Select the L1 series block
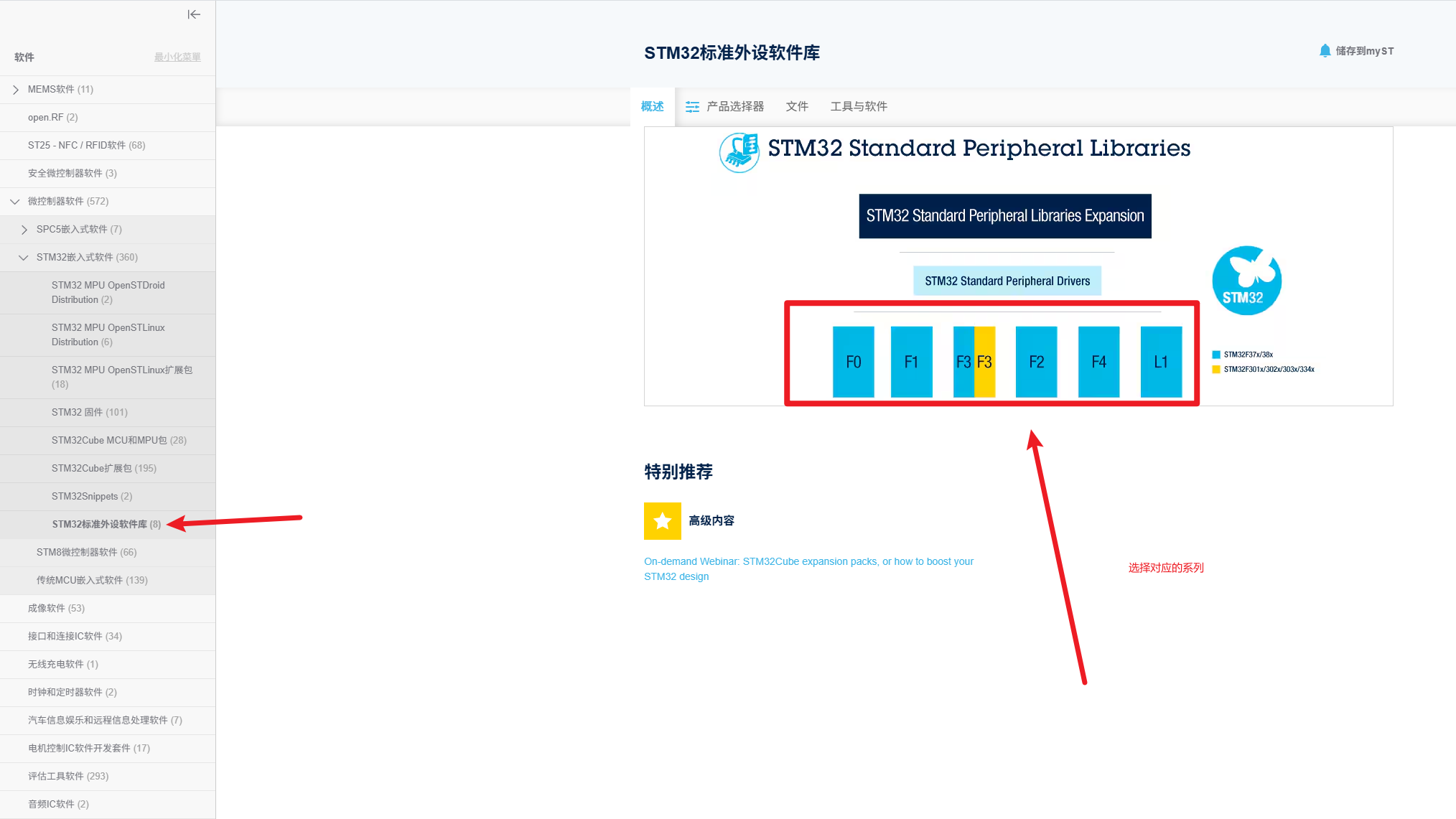The width and height of the screenshot is (1456, 819). [1161, 362]
